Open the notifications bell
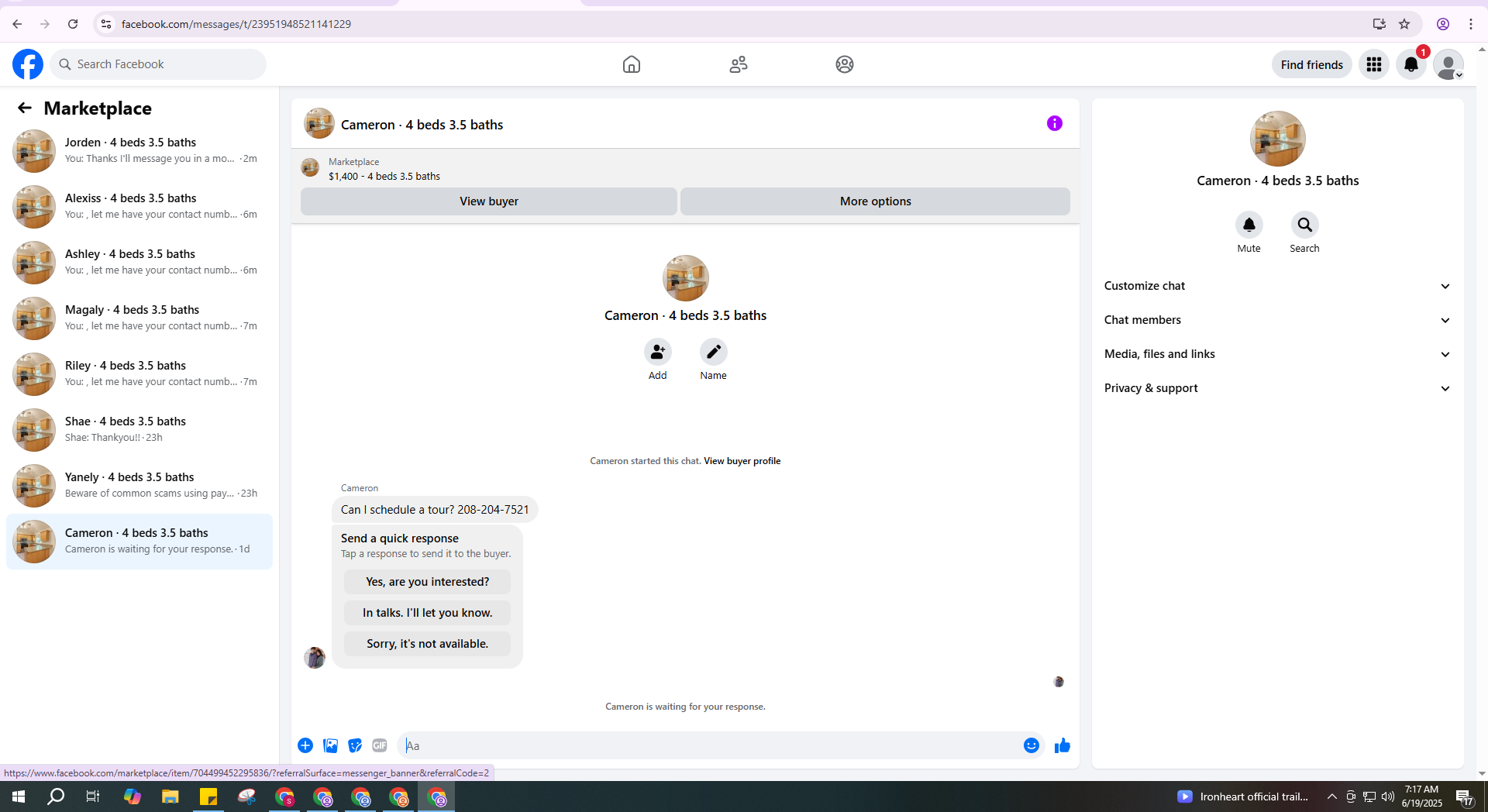This screenshot has height=812, width=1488. click(x=1411, y=64)
